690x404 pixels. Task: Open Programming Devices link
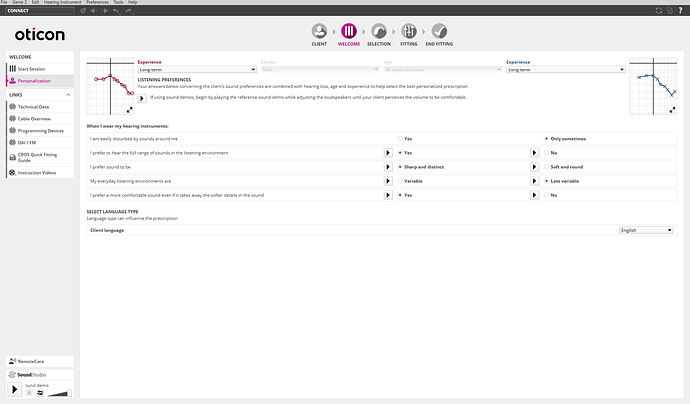[x=40, y=130]
